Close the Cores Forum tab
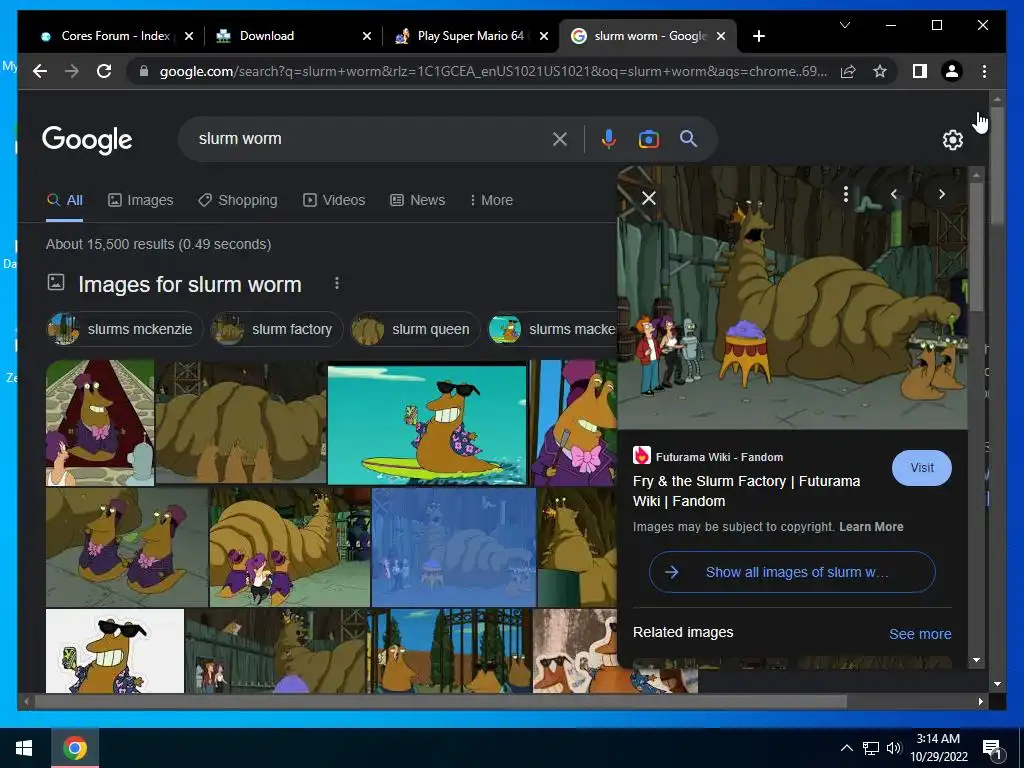The width and height of the screenshot is (1024, 768). tap(189, 36)
